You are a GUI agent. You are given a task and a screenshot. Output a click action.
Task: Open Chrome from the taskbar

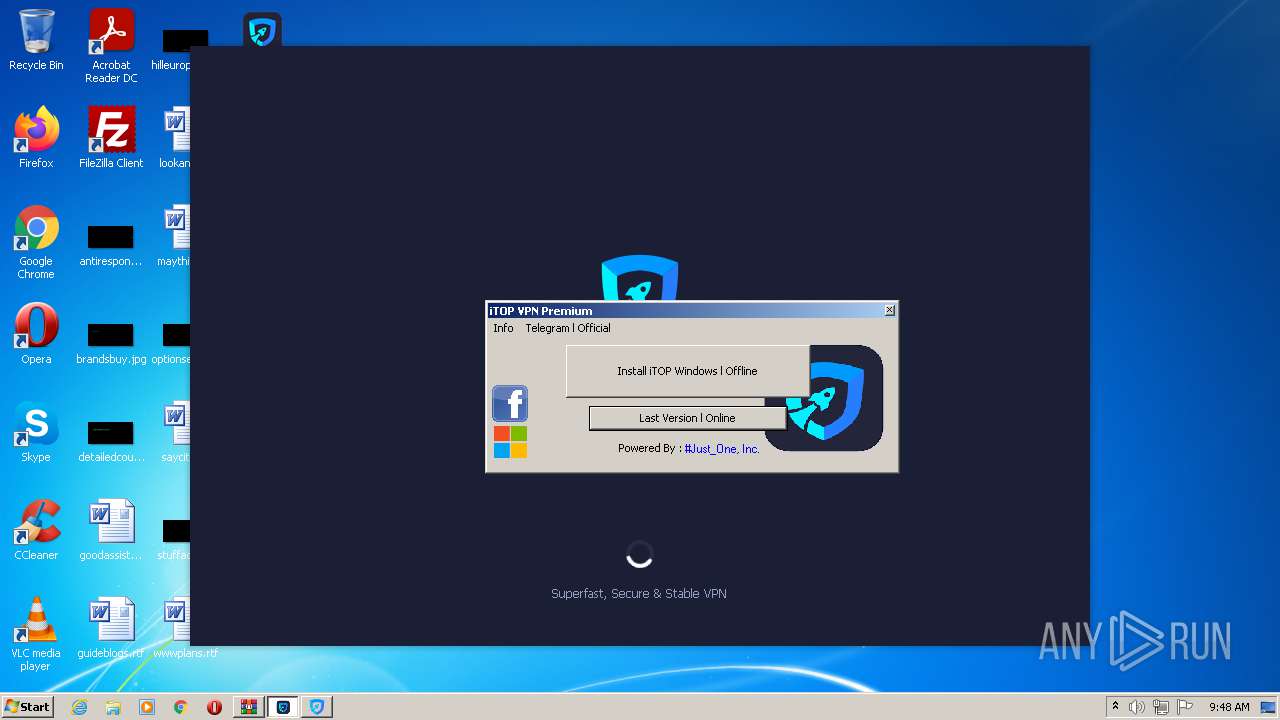tap(181, 707)
